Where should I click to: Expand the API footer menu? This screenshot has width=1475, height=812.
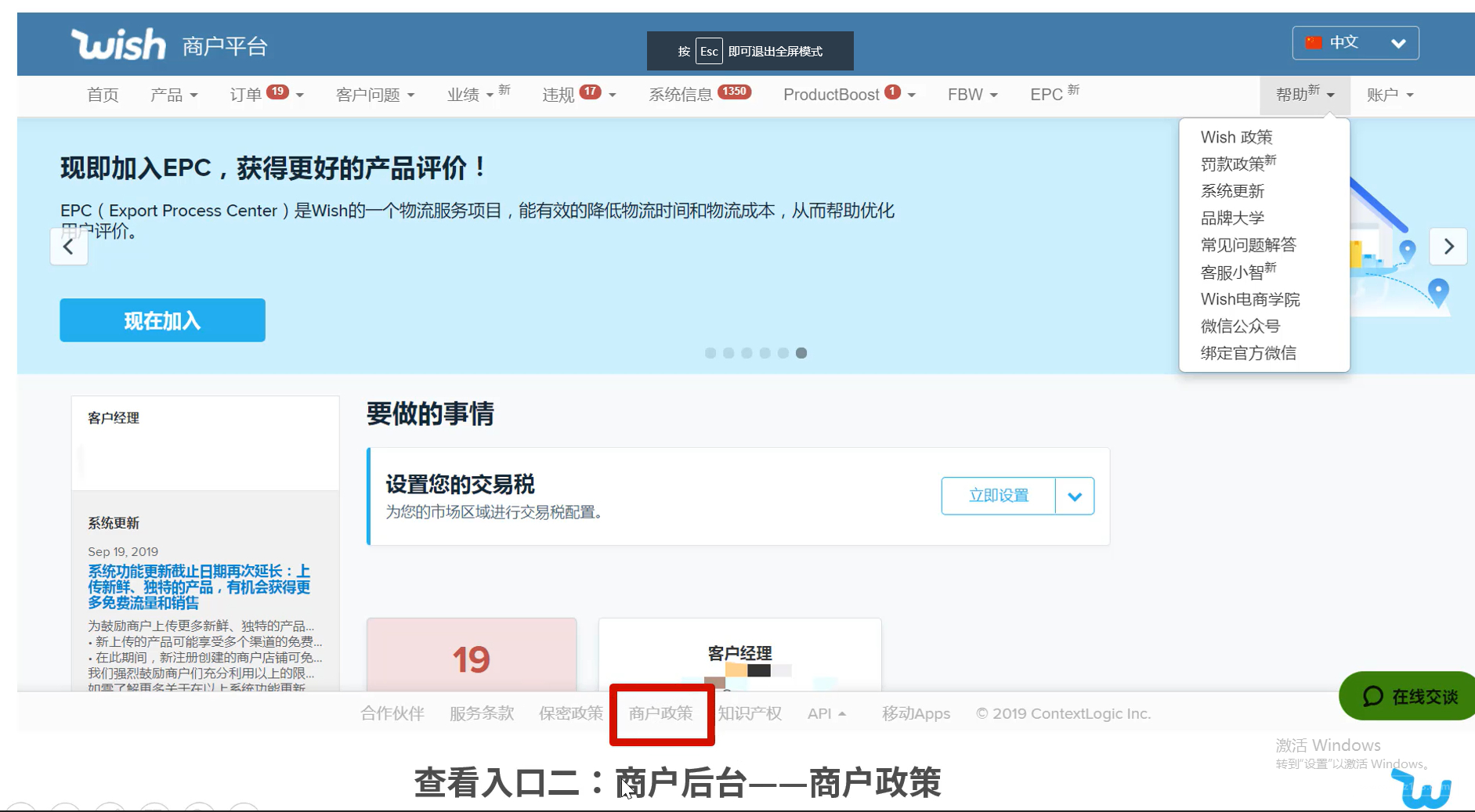(826, 713)
